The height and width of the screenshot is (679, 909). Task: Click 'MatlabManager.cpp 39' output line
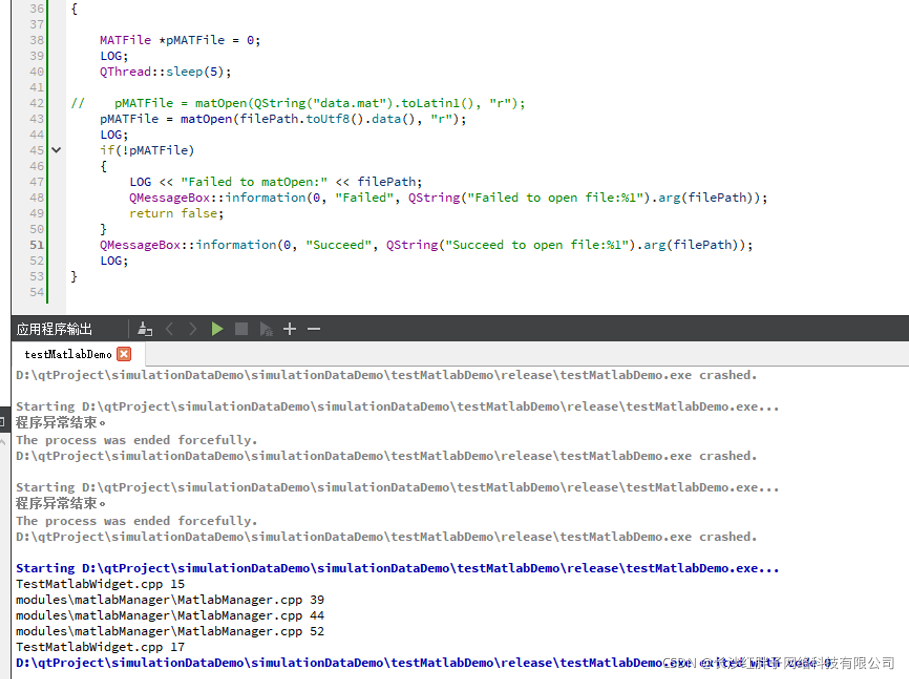point(170,600)
